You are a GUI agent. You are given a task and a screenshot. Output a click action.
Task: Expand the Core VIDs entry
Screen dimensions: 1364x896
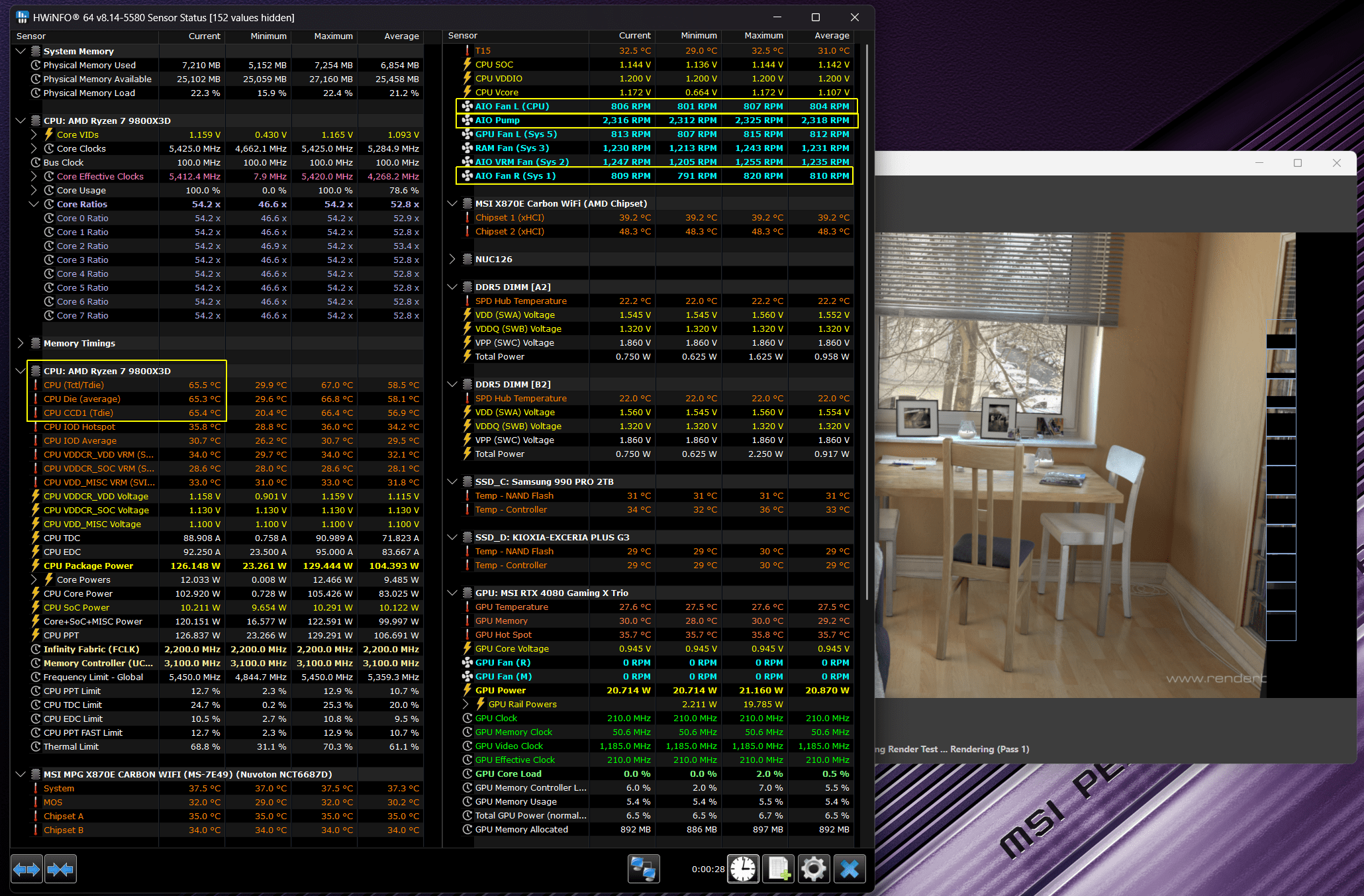click(x=34, y=134)
